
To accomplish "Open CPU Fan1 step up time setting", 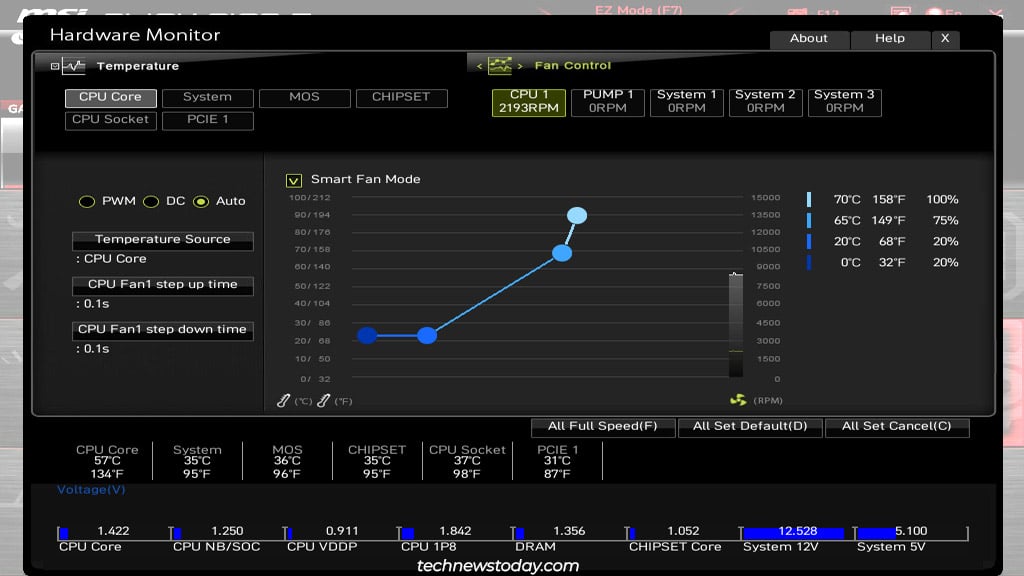I will tap(162, 285).
